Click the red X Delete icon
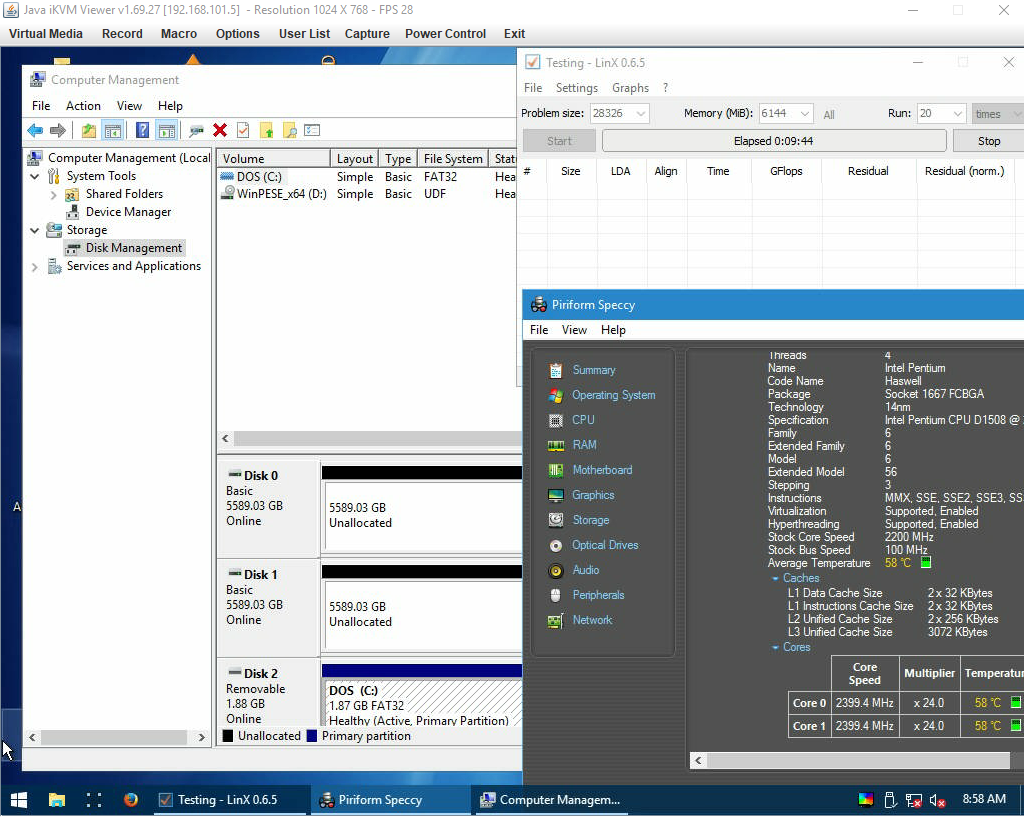The width and height of the screenshot is (1024, 817). tap(220, 131)
